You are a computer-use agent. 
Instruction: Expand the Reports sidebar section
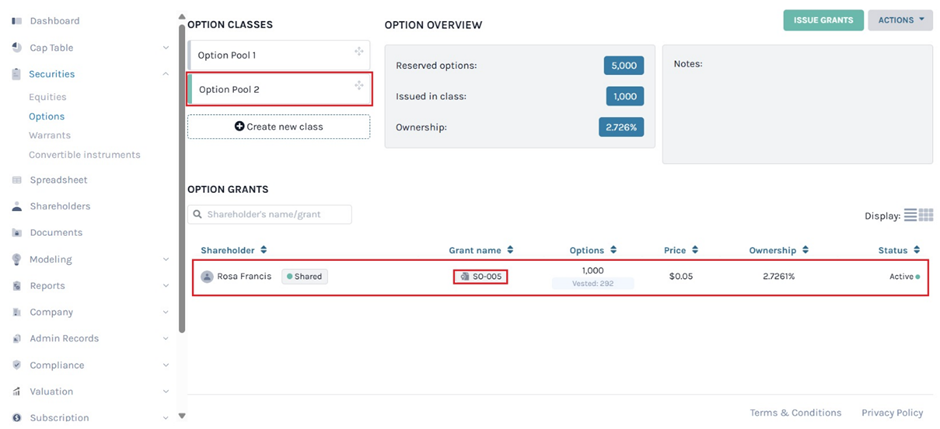165,286
